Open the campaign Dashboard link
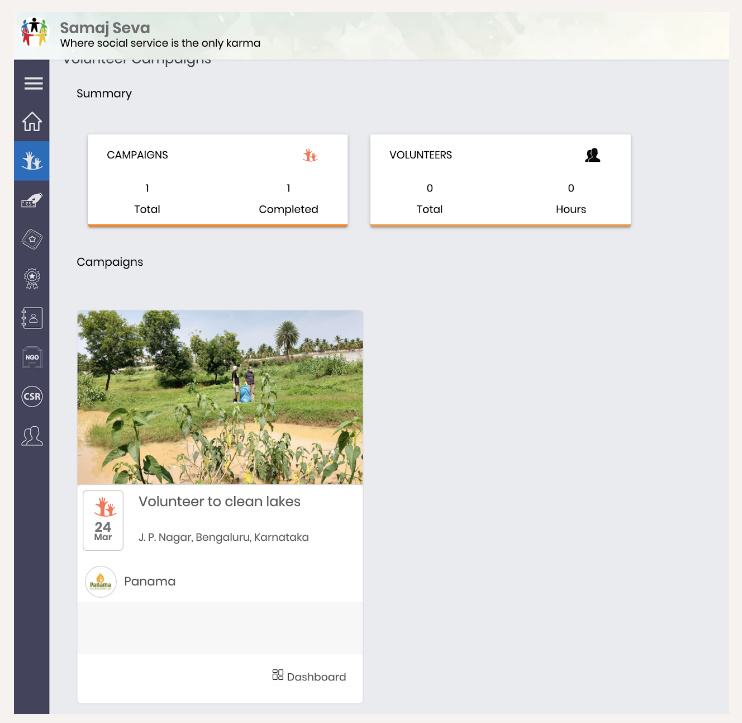Image resolution: width=742 pixels, height=723 pixels. [309, 676]
